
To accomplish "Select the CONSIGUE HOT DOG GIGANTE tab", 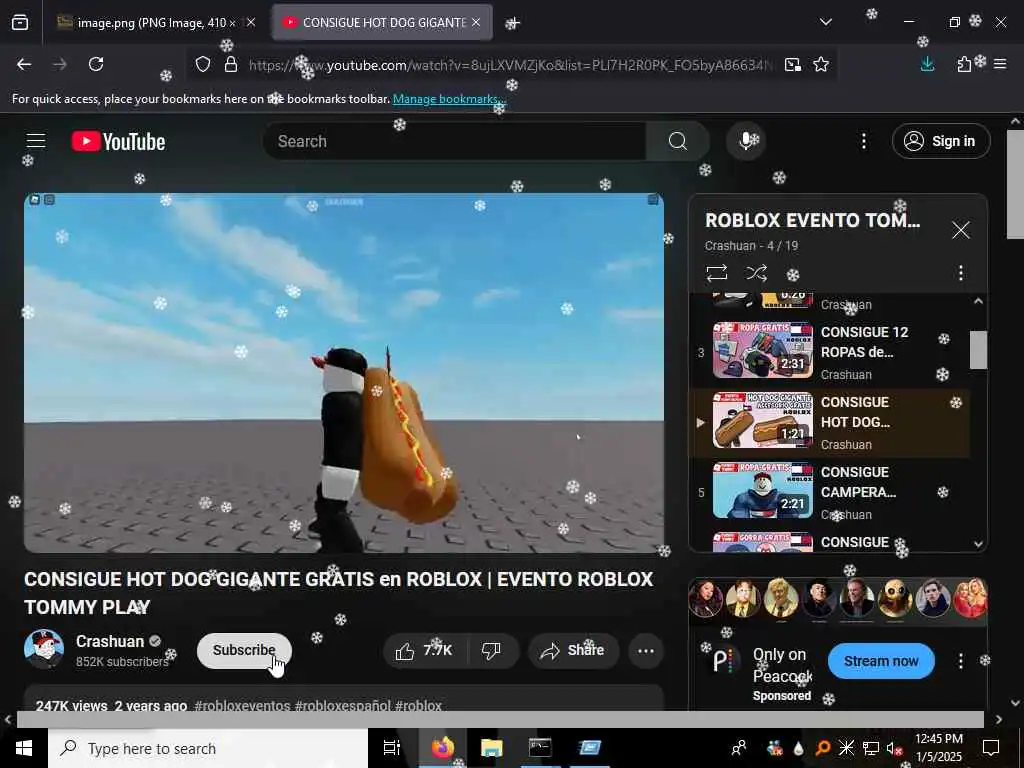I will click(x=383, y=23).
